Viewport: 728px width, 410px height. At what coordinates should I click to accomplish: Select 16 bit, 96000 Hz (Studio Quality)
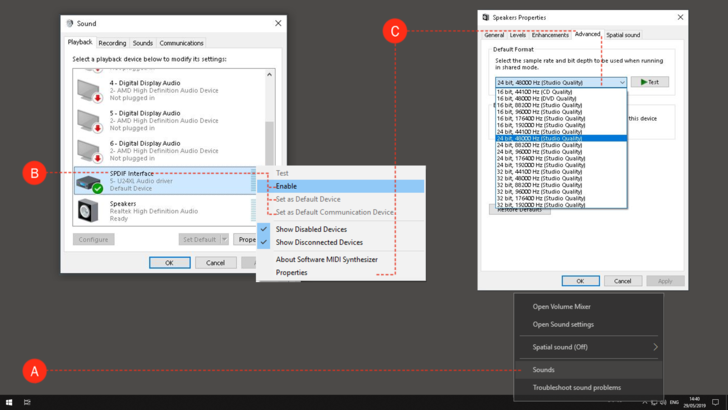point(561,112)
